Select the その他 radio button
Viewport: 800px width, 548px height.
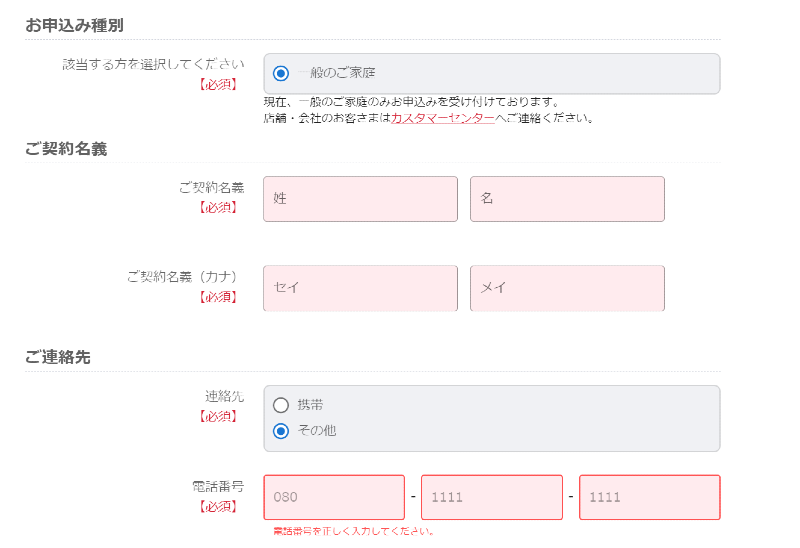(x=281, y=431)
